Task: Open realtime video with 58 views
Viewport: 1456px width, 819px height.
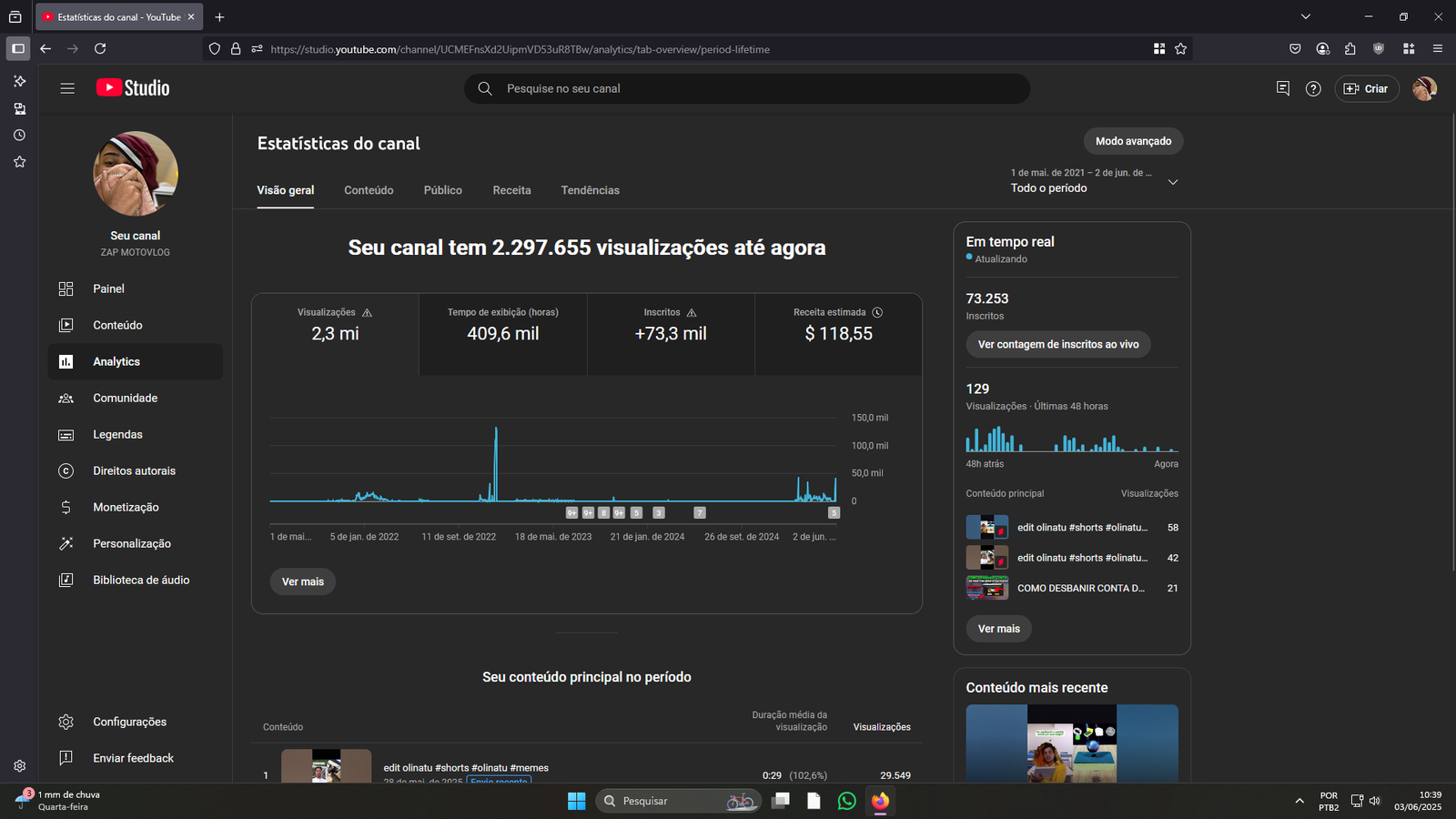Action: [x=1072, y=528]
